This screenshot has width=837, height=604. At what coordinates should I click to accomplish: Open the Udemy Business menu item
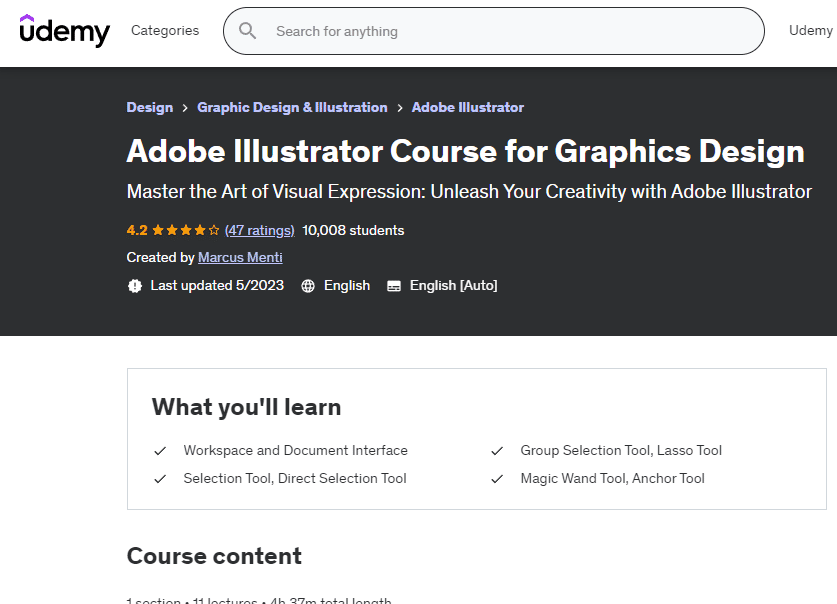click(x=811, y=31)
